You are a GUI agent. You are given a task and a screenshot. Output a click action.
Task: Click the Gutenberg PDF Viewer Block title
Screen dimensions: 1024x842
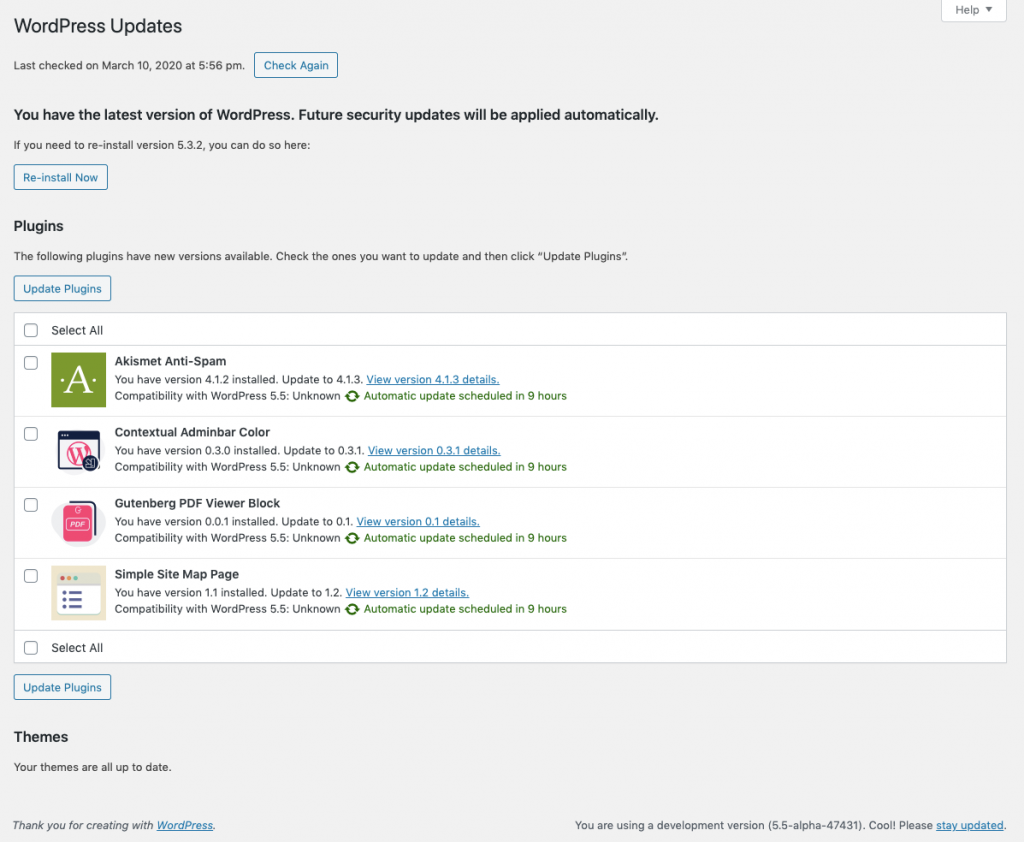tap(197, 504)
